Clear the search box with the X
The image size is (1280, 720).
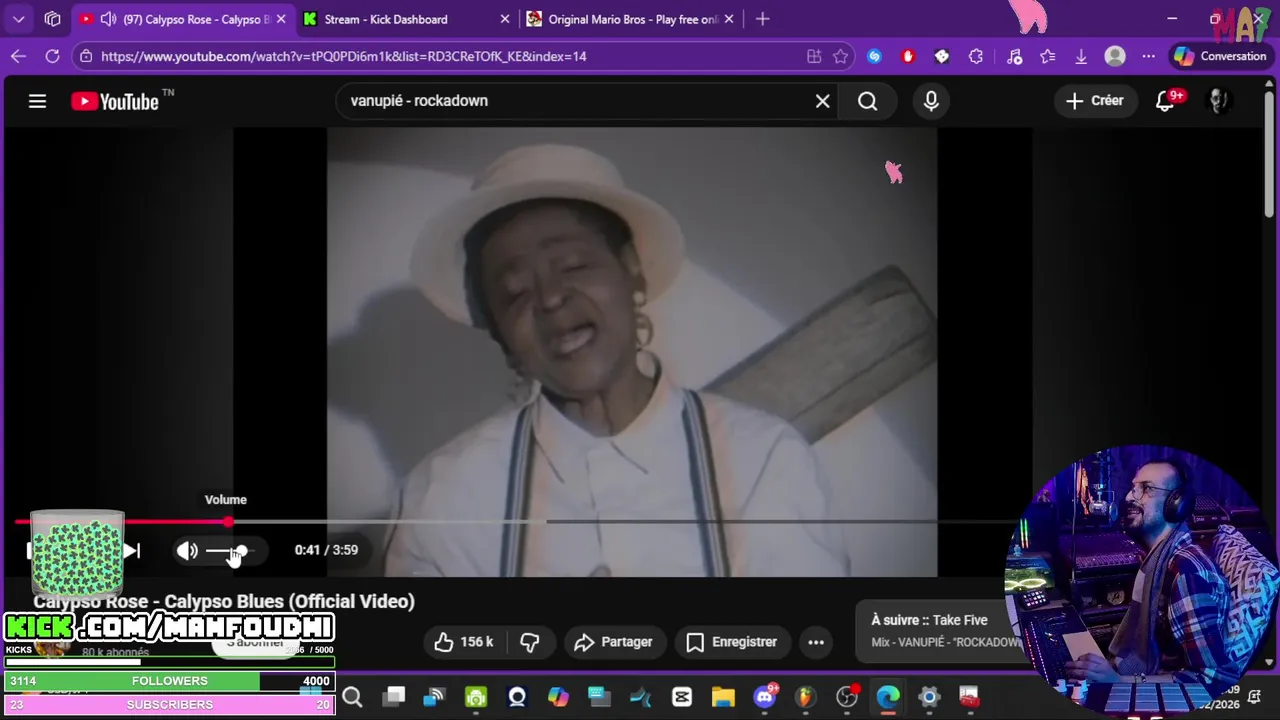tap(822, 101)
